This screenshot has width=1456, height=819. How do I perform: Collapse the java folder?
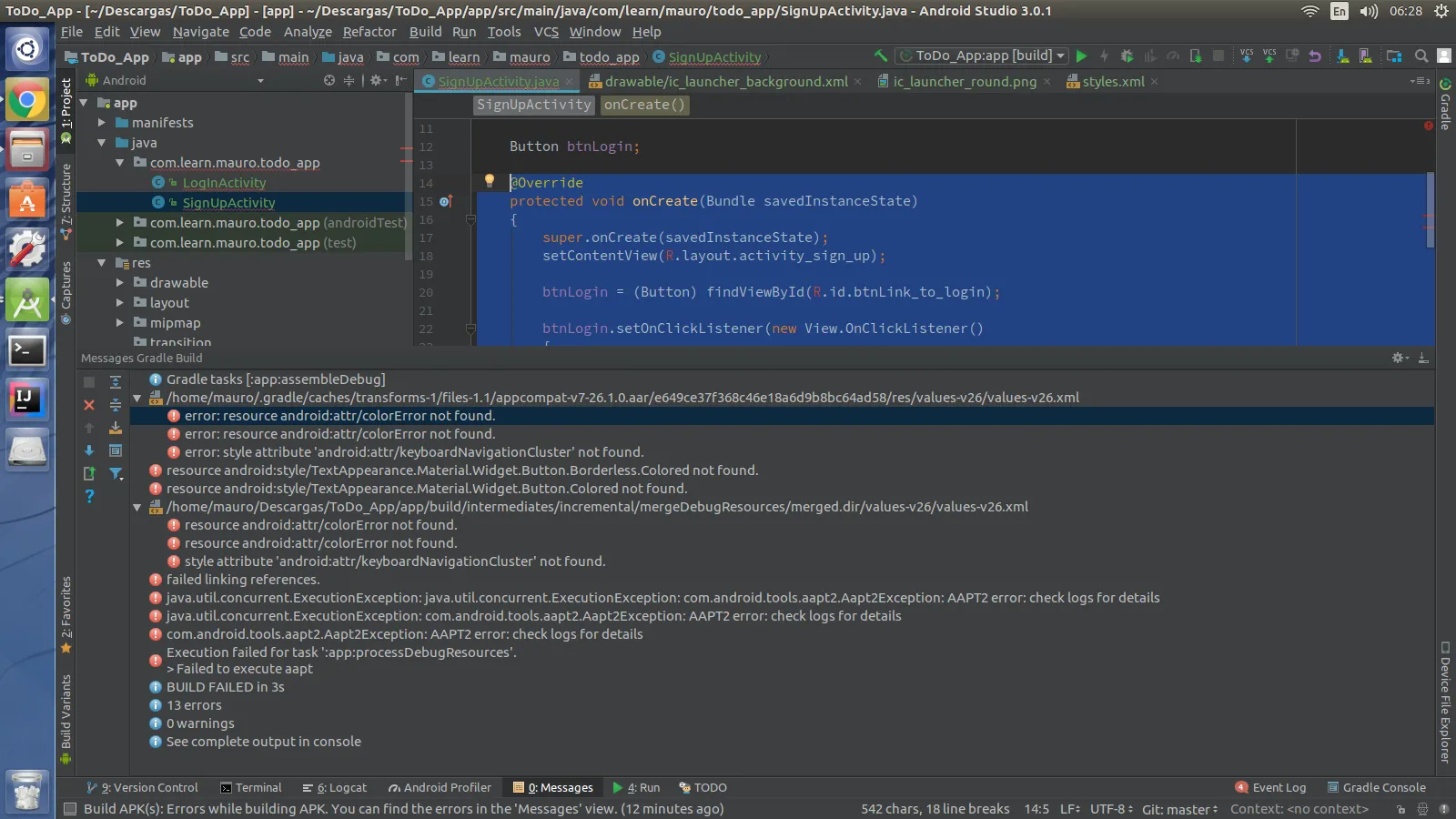[x=102, y=143]
